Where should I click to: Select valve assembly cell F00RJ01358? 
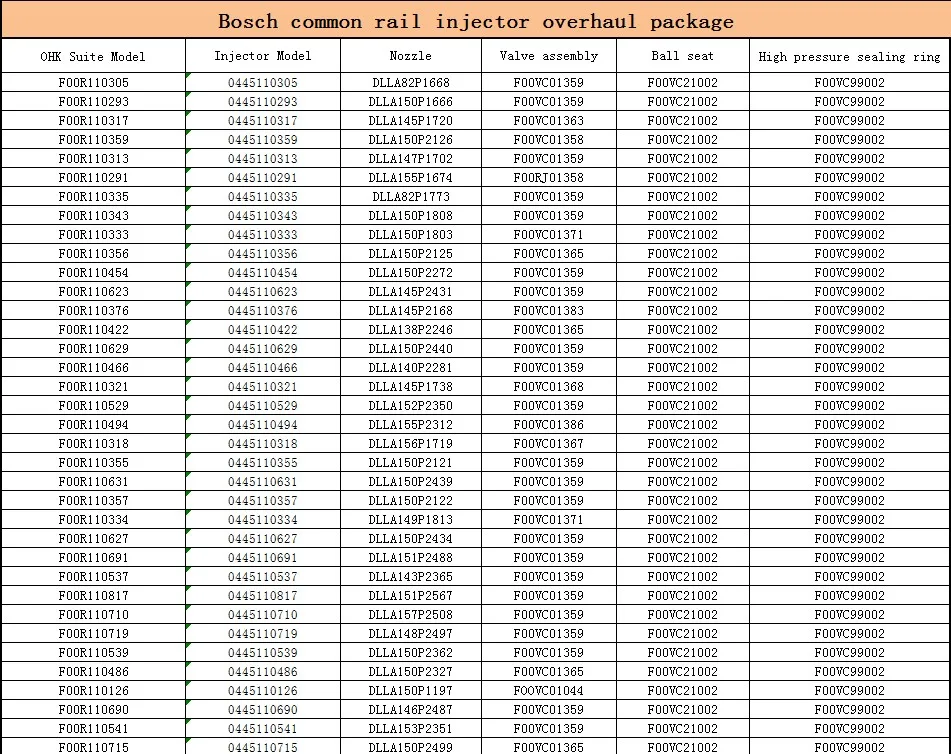tap(549, 178)
